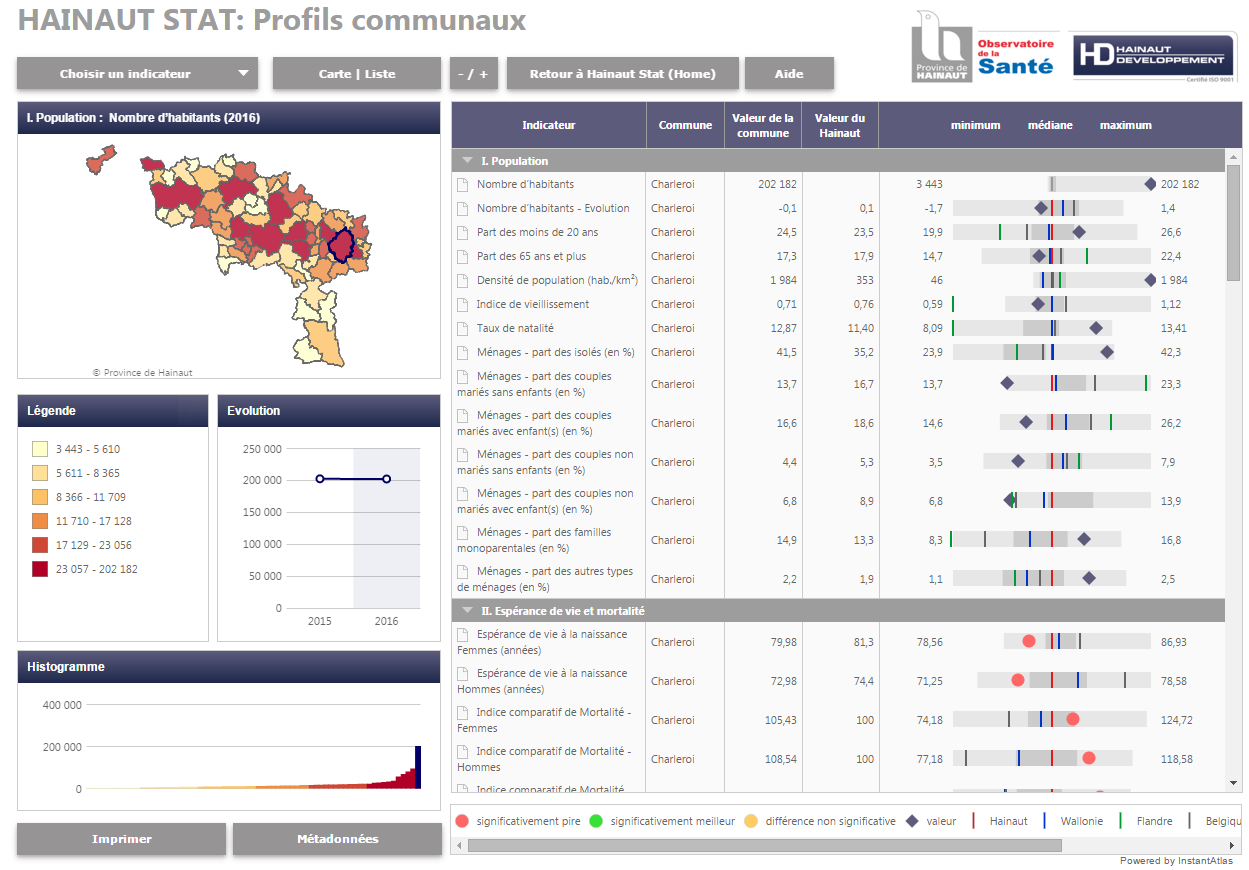Click document icon for Espérance de vie Hommes
Screen dimensions: 1249x870
point(463,673)
